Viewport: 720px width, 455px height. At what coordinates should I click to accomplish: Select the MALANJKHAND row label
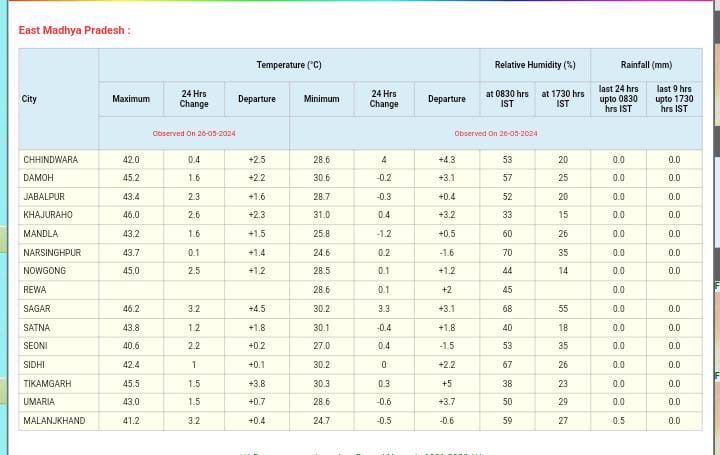click(x=54, y=421)
